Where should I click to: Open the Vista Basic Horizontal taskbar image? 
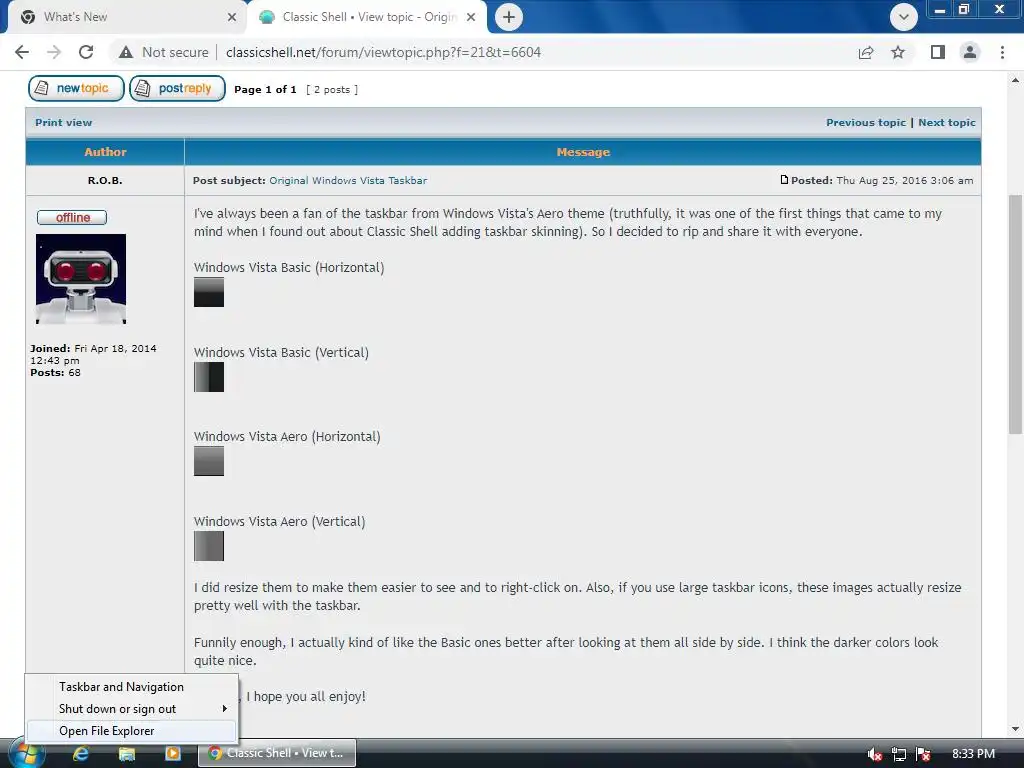(209, 292)
